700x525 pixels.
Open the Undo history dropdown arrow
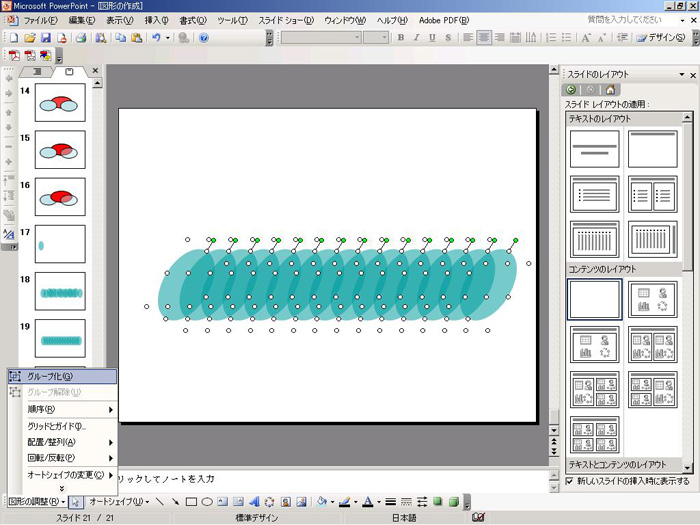(168, 38)
